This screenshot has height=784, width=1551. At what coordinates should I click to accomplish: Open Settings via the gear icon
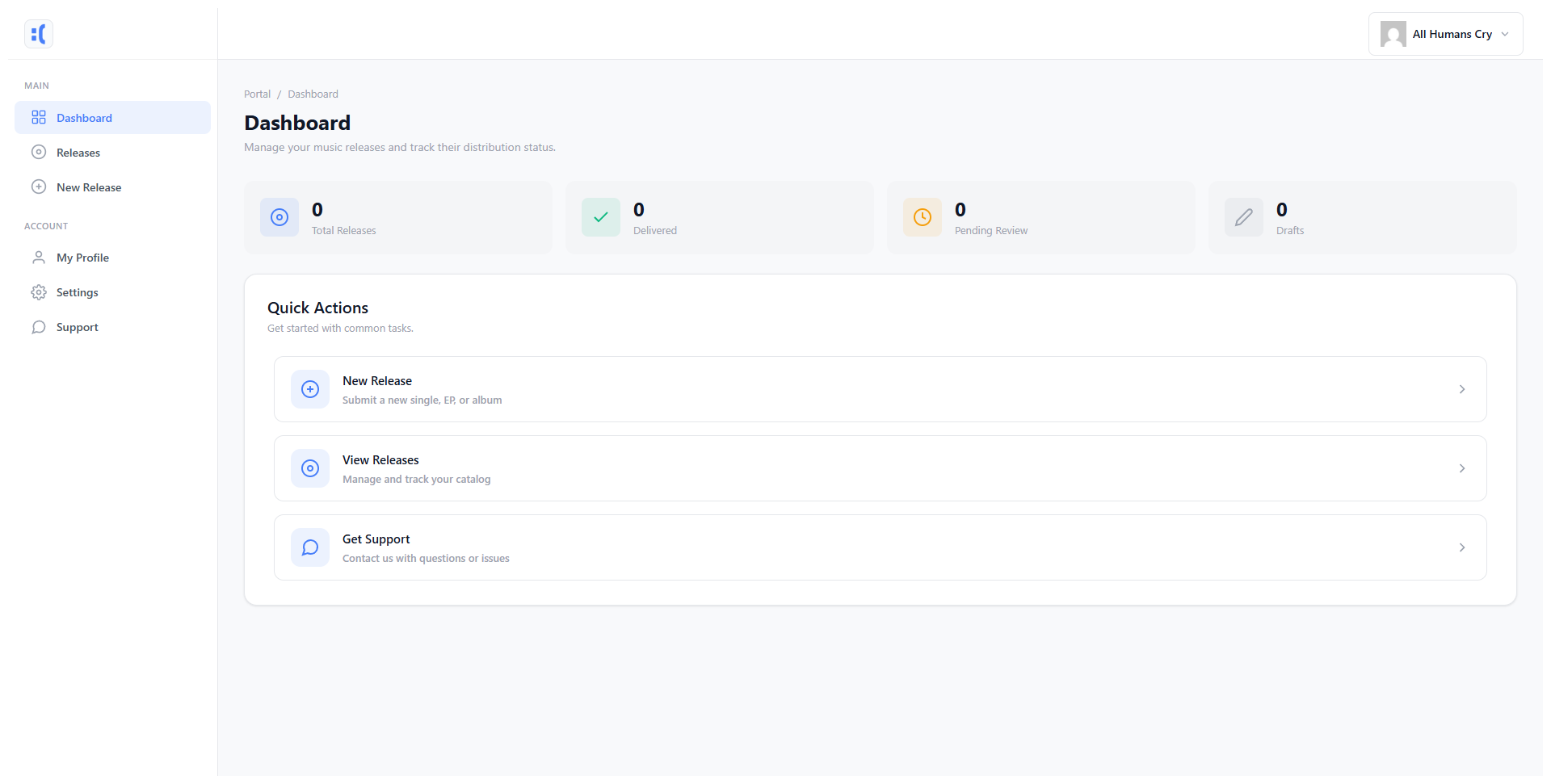tap(39, 291)
